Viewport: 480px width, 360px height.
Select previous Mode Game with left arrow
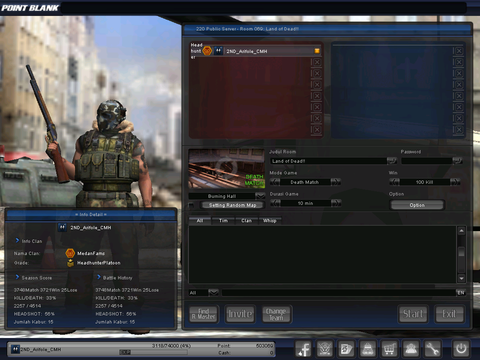(275, 182)
